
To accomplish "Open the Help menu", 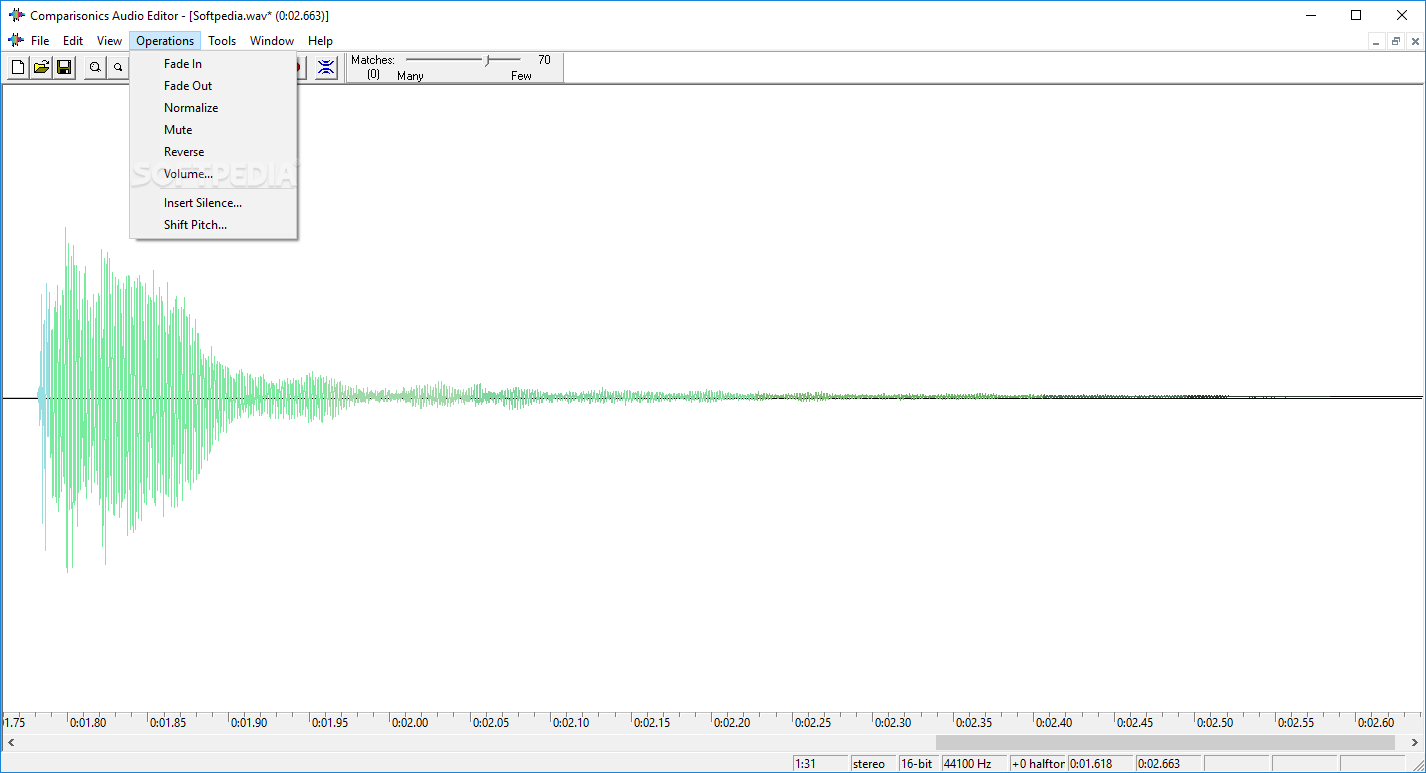I will click(320, 41).
